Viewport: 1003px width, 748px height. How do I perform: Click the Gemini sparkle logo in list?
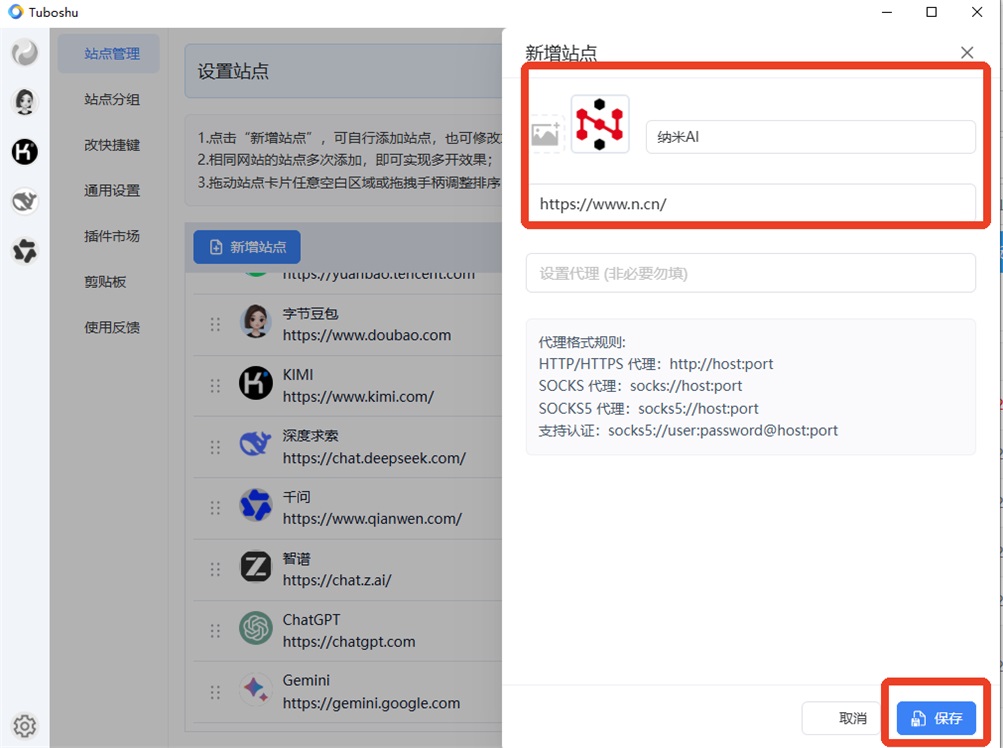256,689
